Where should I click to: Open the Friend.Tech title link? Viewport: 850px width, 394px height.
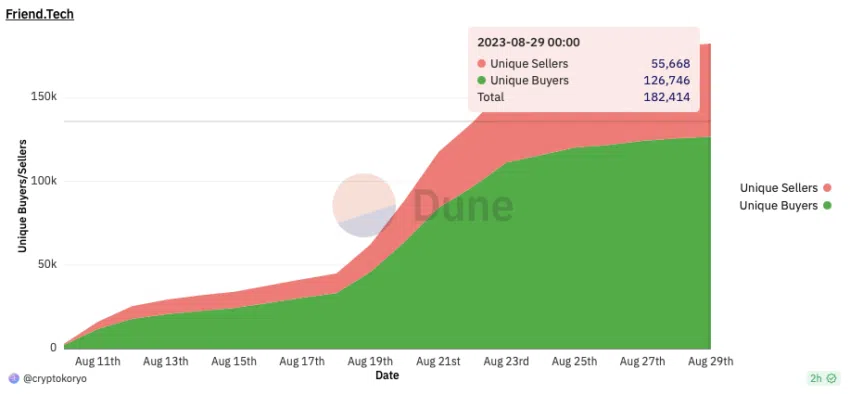39,14
